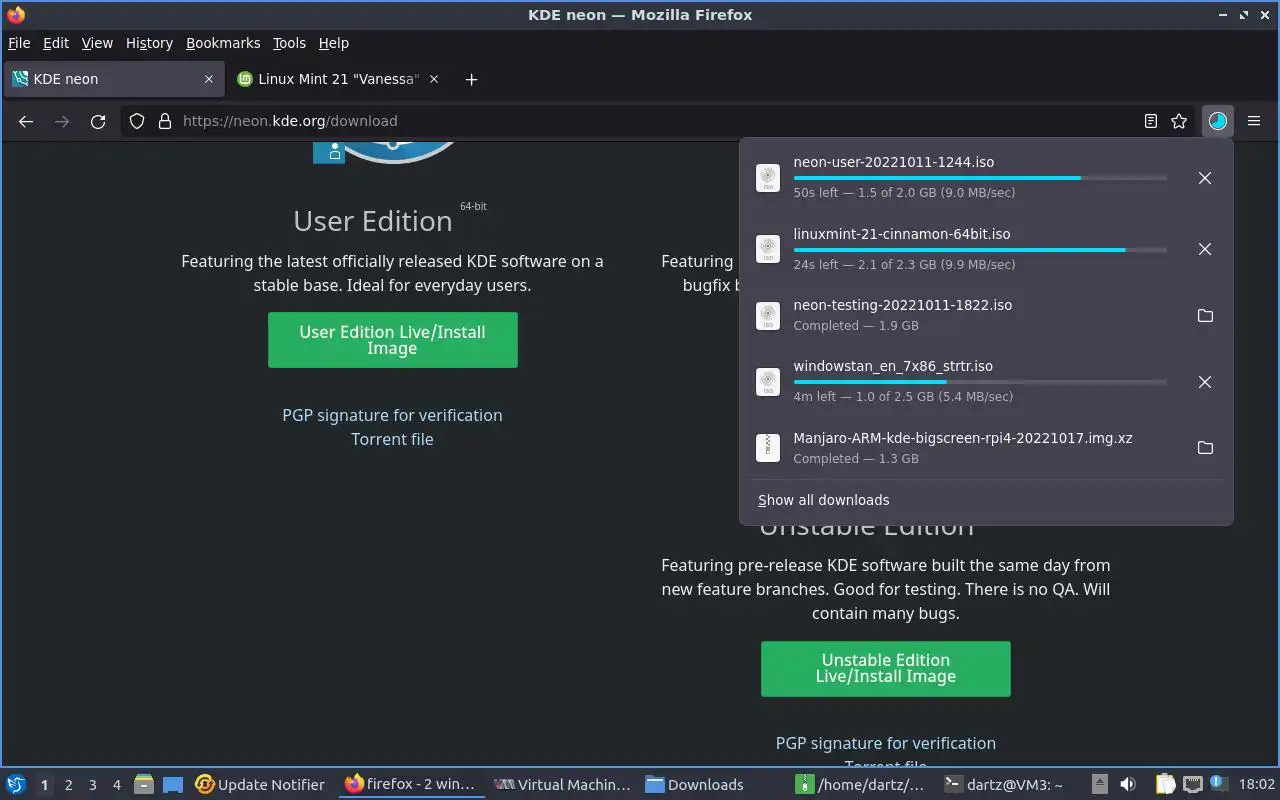The height and width of the screenshot is (800, 1280).
Task: Click the show desktop panel icon
Action: pyautogui.click(x=173, y=784)
